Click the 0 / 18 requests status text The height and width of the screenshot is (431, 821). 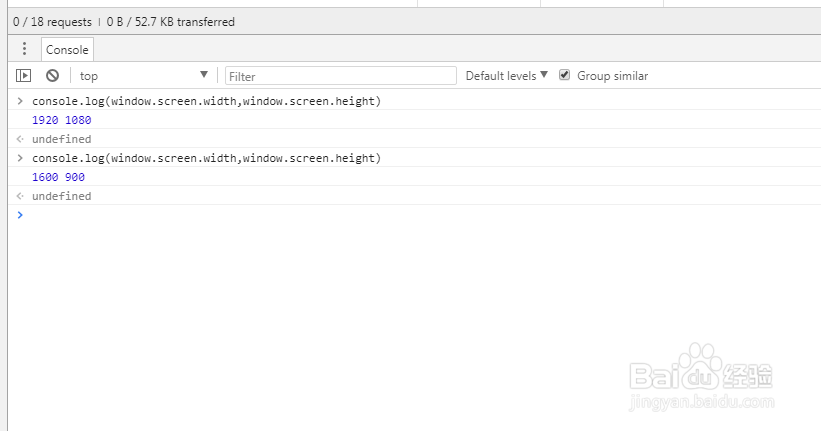pos(52,21)
